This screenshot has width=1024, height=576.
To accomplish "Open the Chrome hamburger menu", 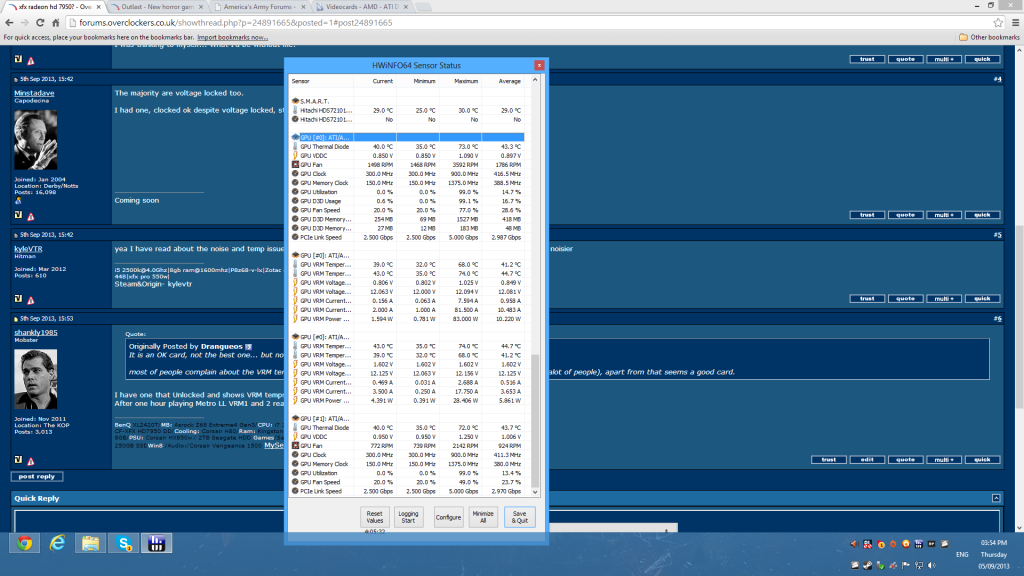I will coord(1011,22).
